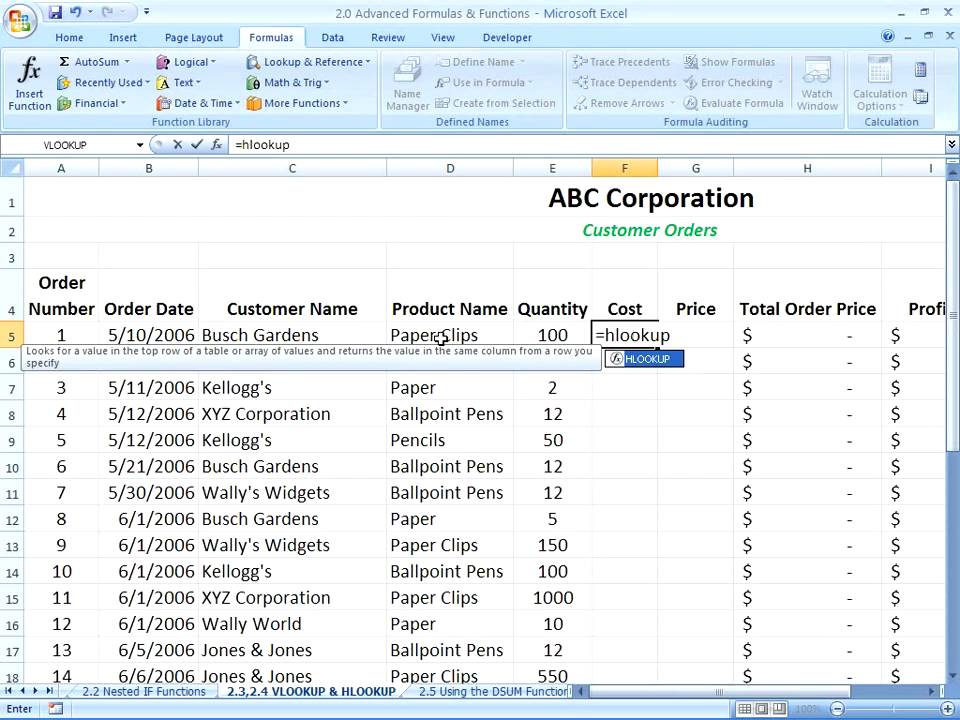Open Customize Quick Access Toolbar dropdown
The image size is (960, 720).
147,12
